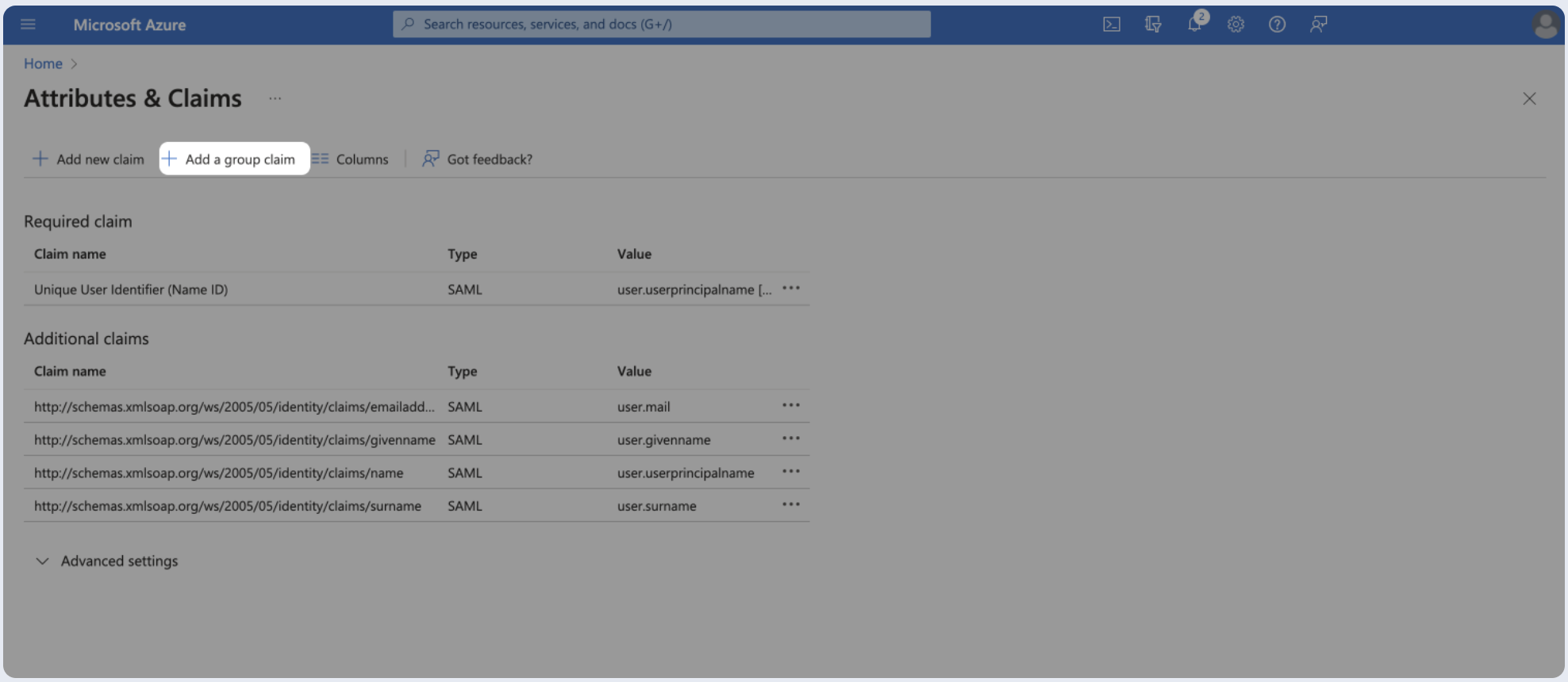
Task: Open more options for the user.mail claim
Action: pos(790,405)
